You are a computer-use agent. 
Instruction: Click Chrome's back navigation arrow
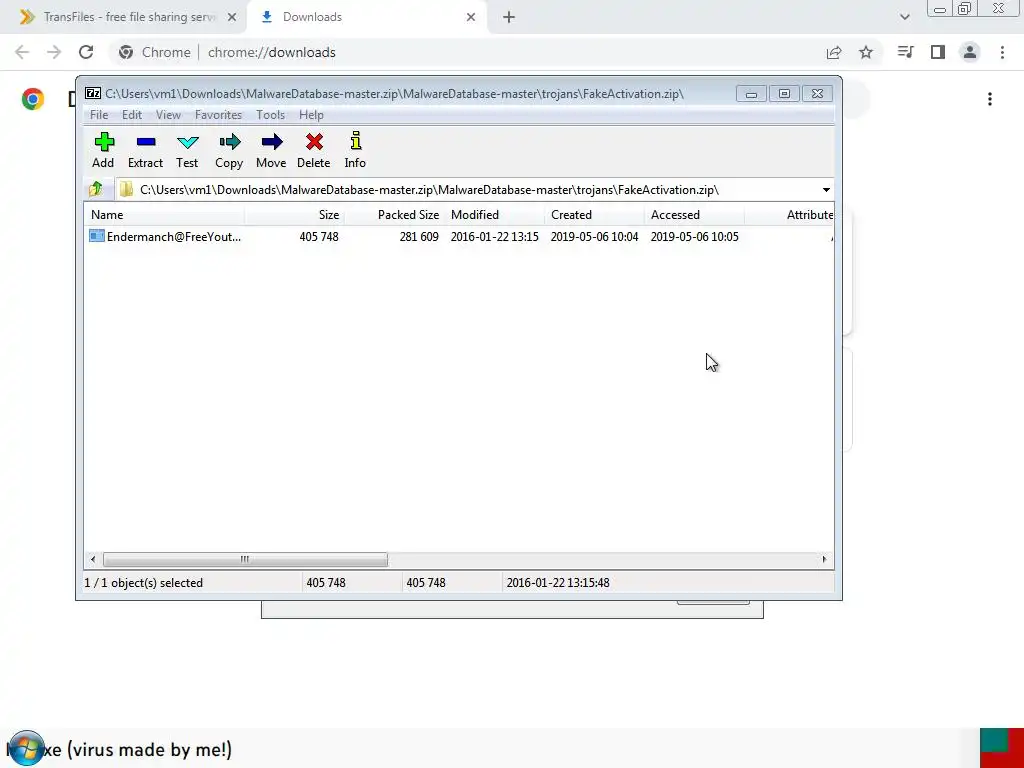point(22,52)
